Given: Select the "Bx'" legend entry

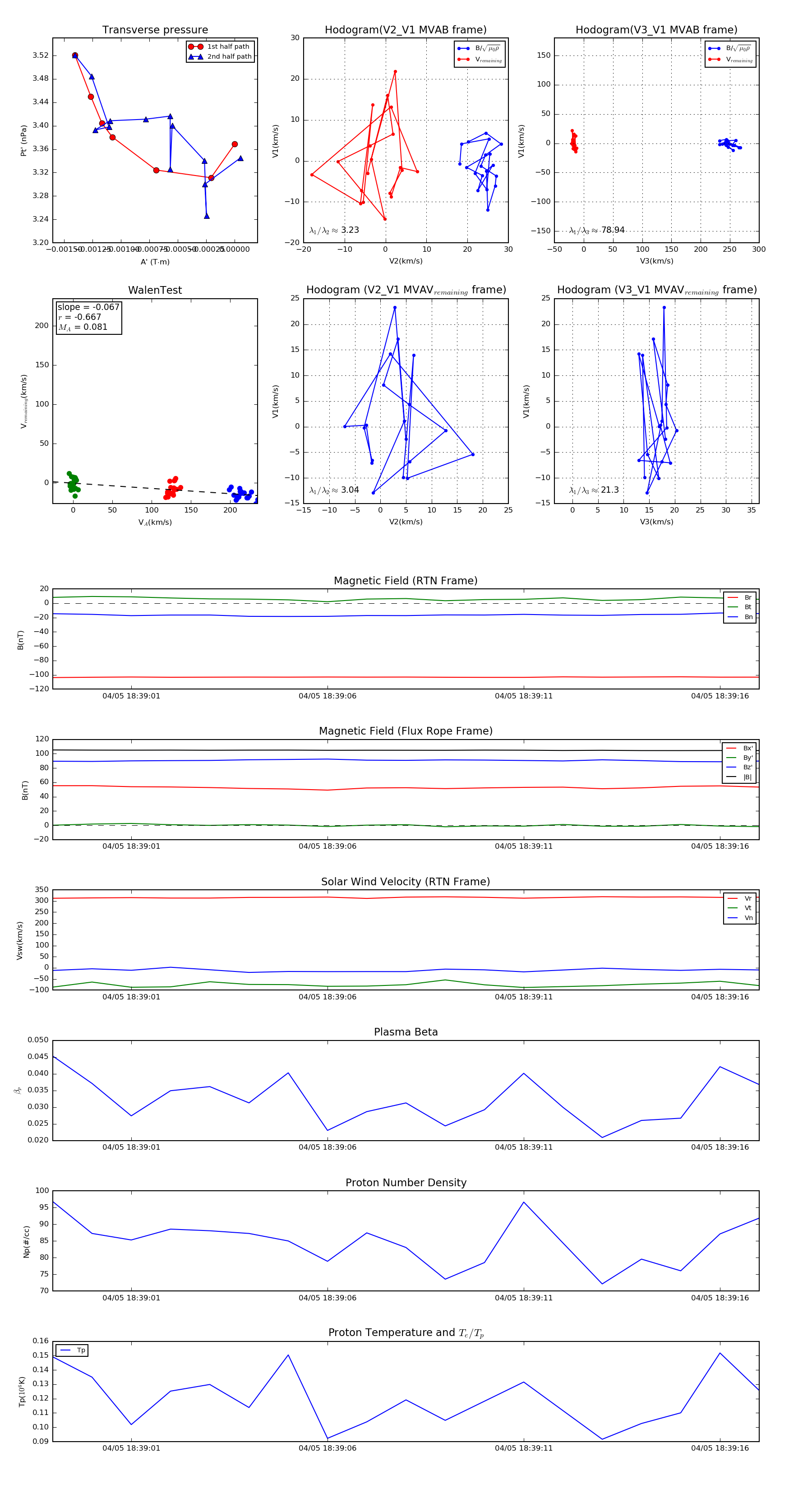Looking at the screenshot, I should pos(739,748).
